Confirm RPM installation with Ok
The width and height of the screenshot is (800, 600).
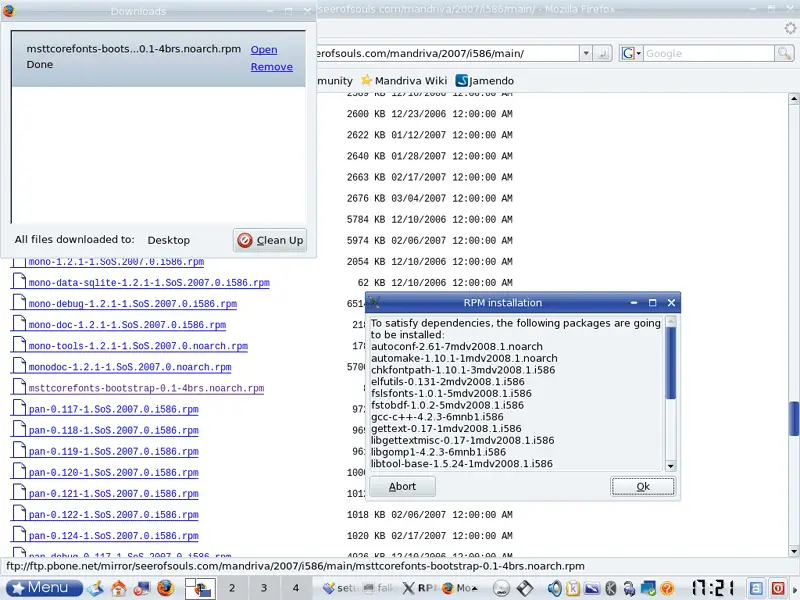click(643, 486)
